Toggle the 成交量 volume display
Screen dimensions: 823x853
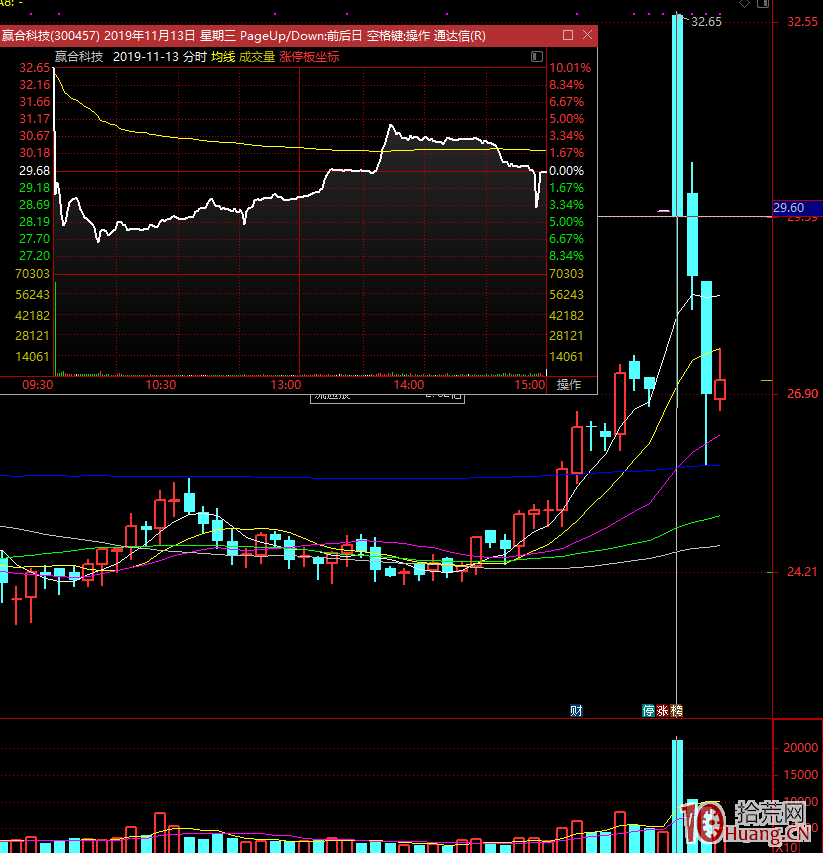pyautogui.click(x=256, y=57)
